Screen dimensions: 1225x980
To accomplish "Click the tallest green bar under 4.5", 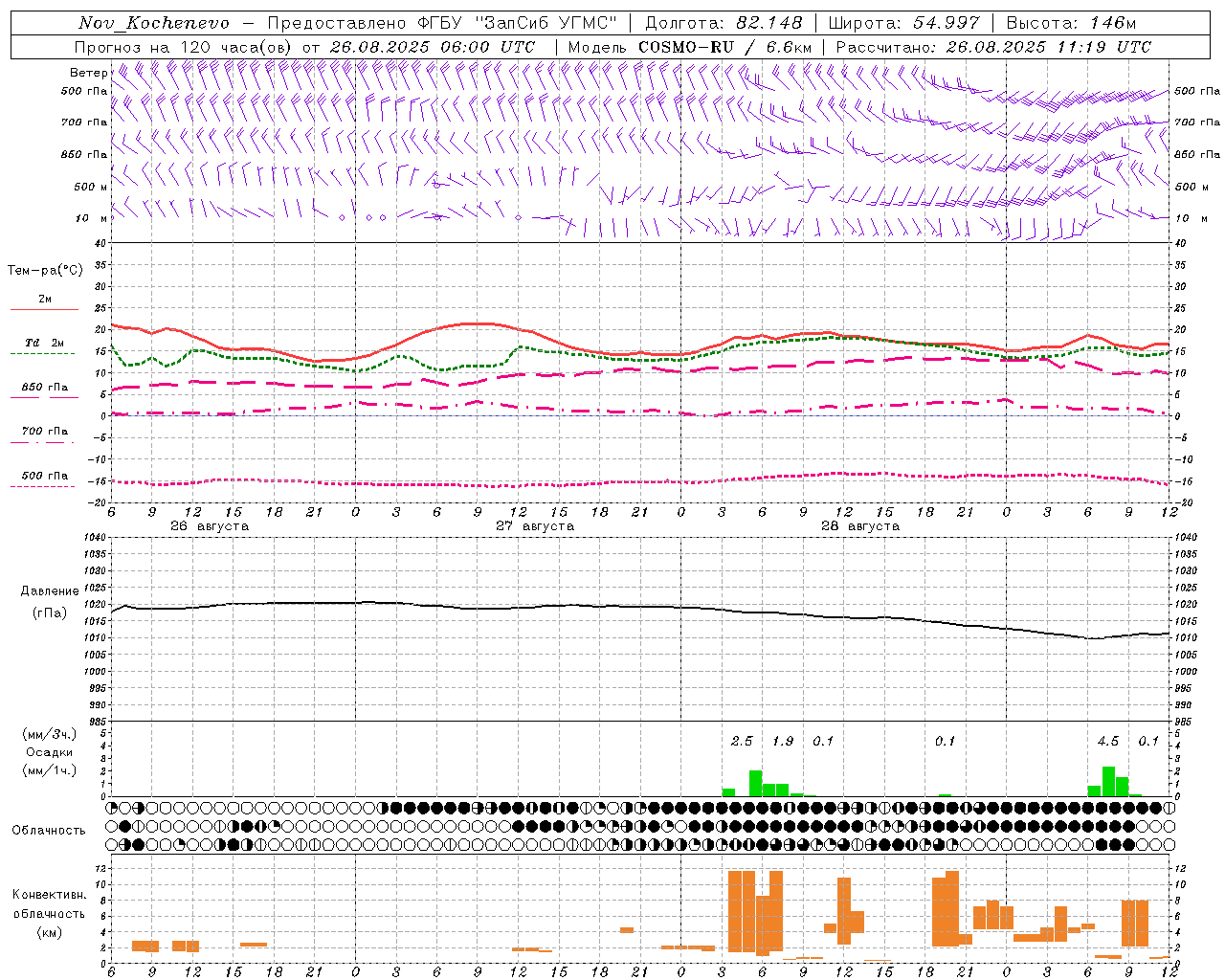I will coord(1108,781).
